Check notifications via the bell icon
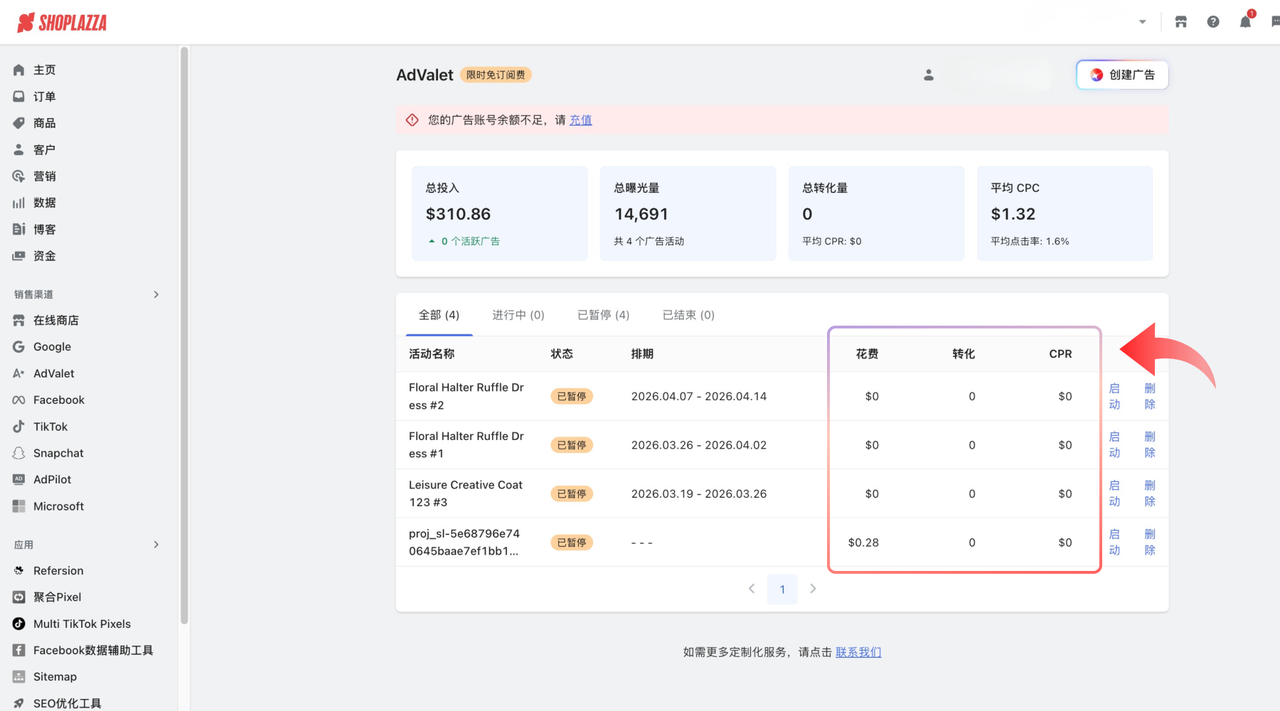Screen dimensions: 1280x711 coord(1245,20)
